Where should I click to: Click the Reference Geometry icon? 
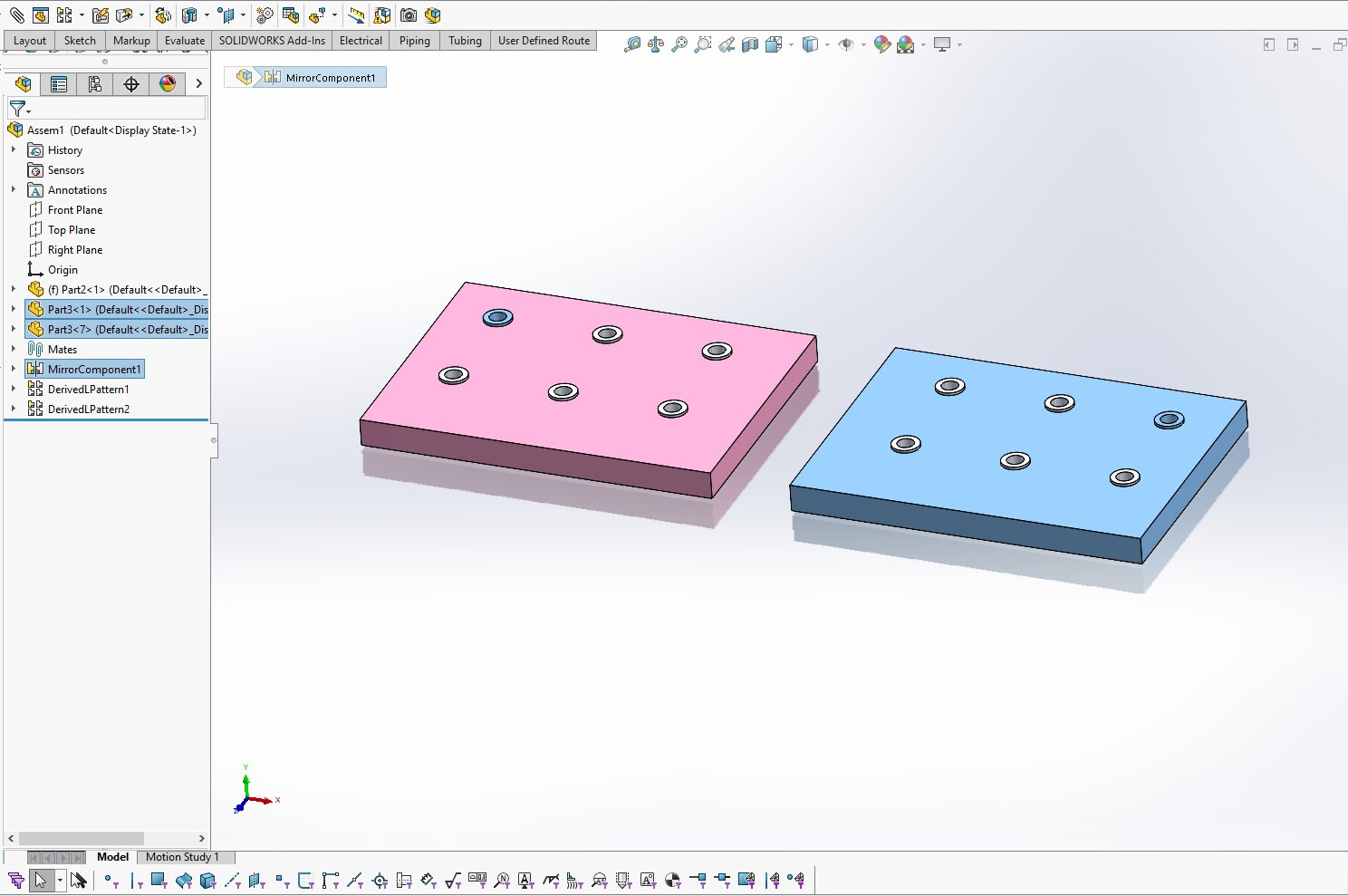tap(226, 15)
